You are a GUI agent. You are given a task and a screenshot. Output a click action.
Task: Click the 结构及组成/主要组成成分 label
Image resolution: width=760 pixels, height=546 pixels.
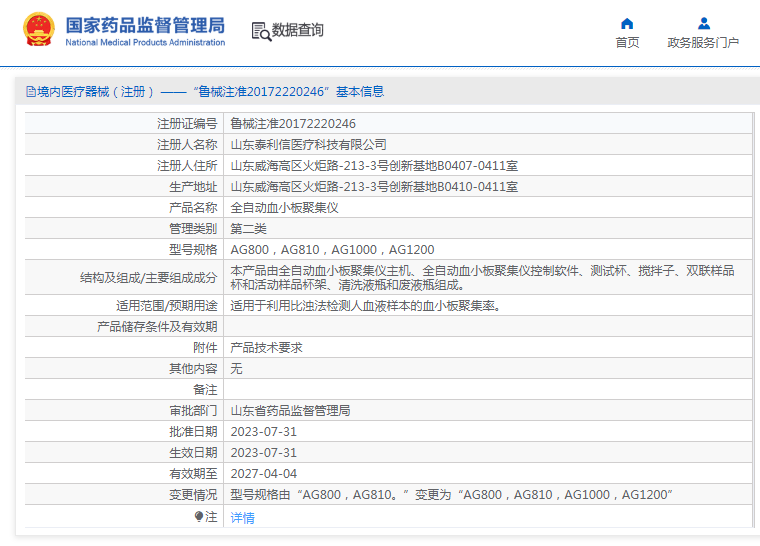pos(148,278)
